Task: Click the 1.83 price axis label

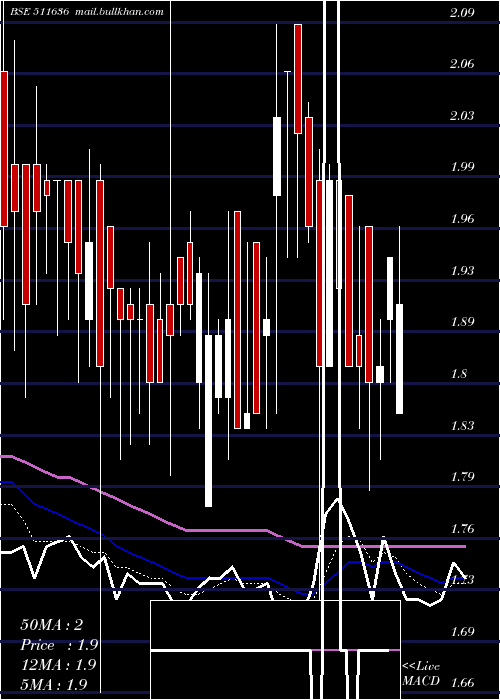Action: pyautogui.click(x=462, y=425)
